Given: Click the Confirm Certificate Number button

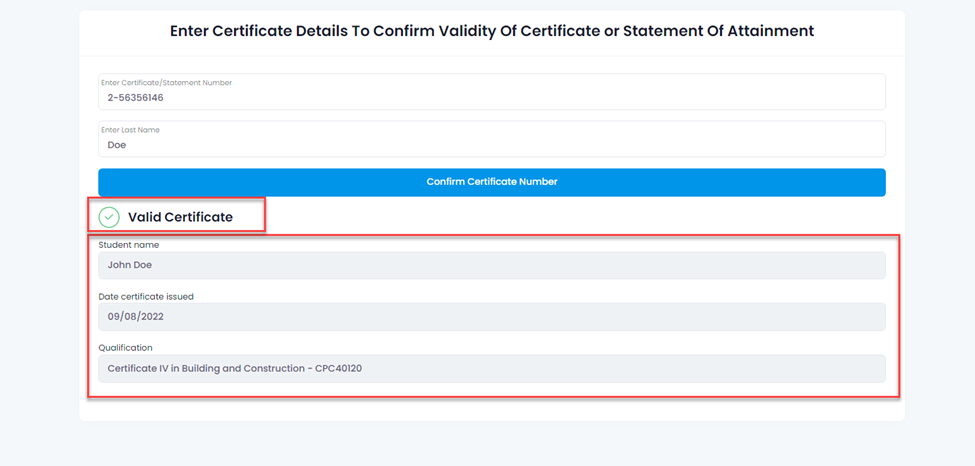Looking at the screenshot, I should click(492, 182).
